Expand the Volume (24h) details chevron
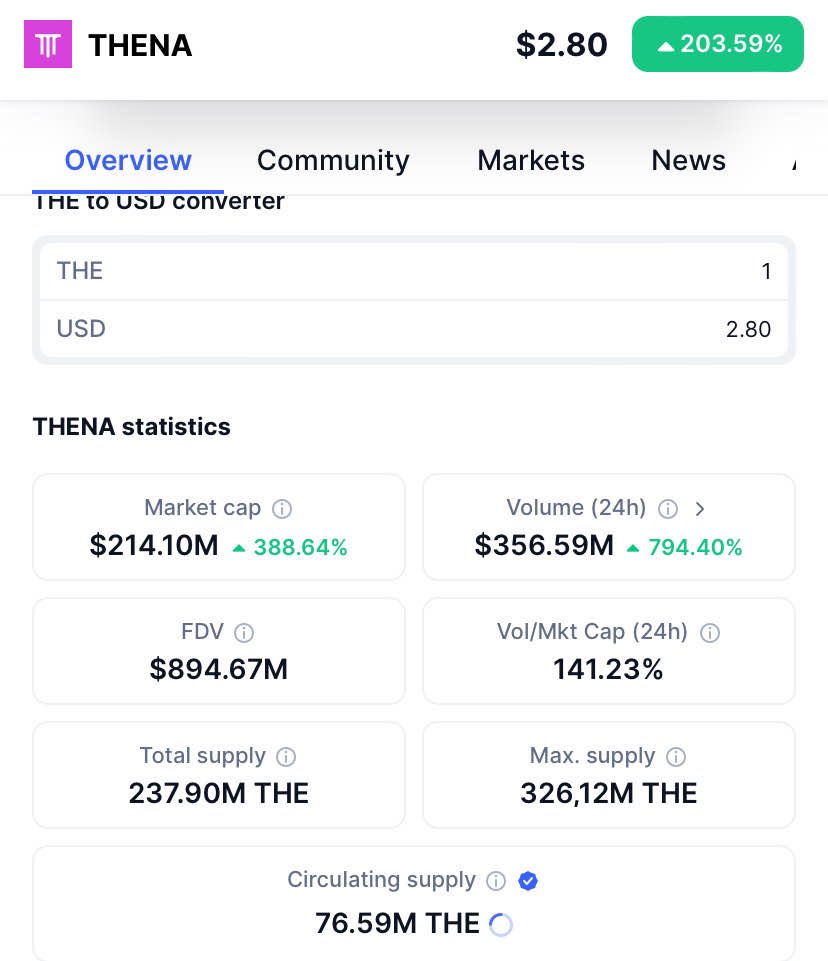The width and height of the screenshot is (828, 961). coord(700,509)
